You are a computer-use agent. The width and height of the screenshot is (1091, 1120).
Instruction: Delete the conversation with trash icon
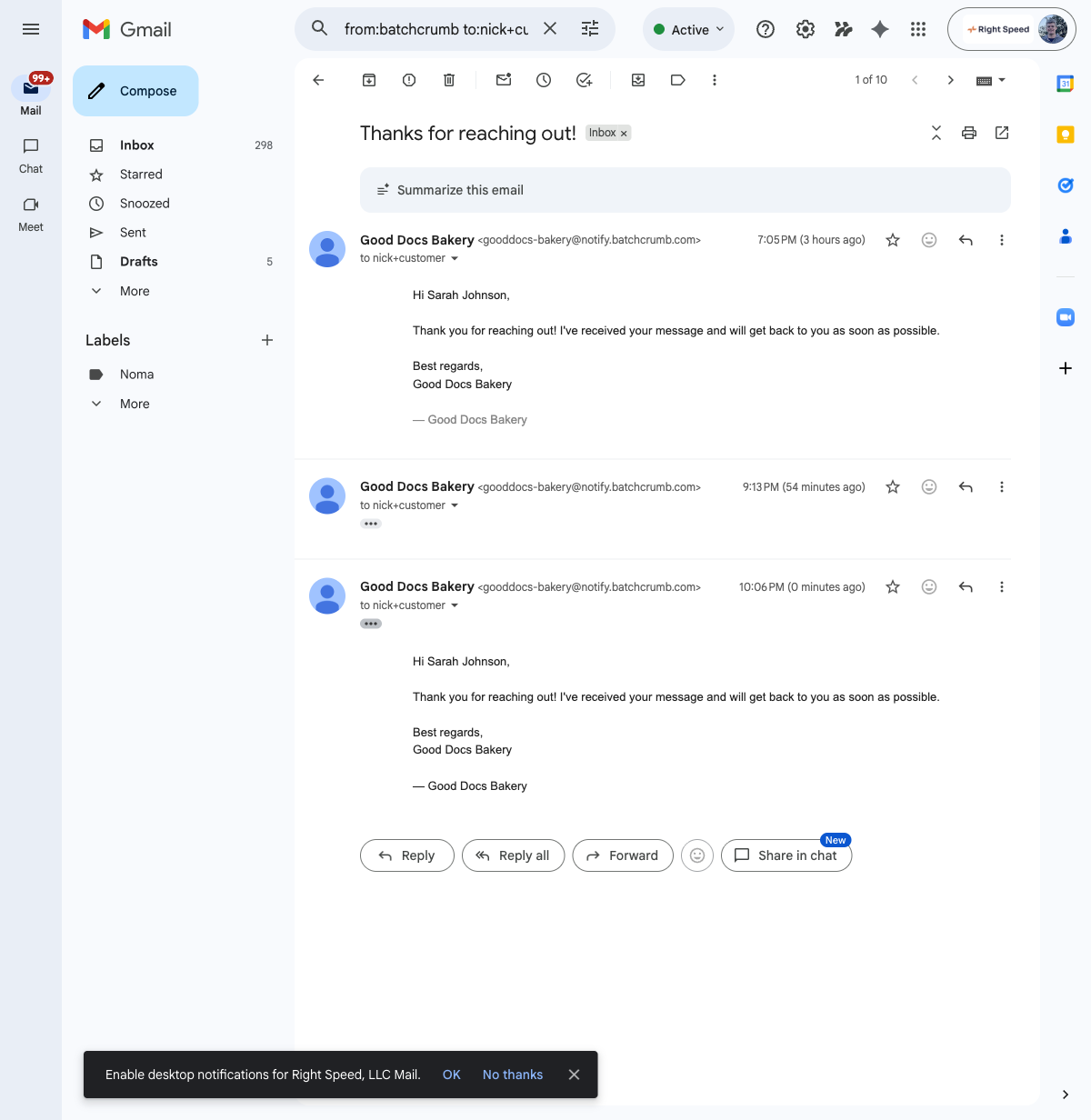(x=449, y=80)
